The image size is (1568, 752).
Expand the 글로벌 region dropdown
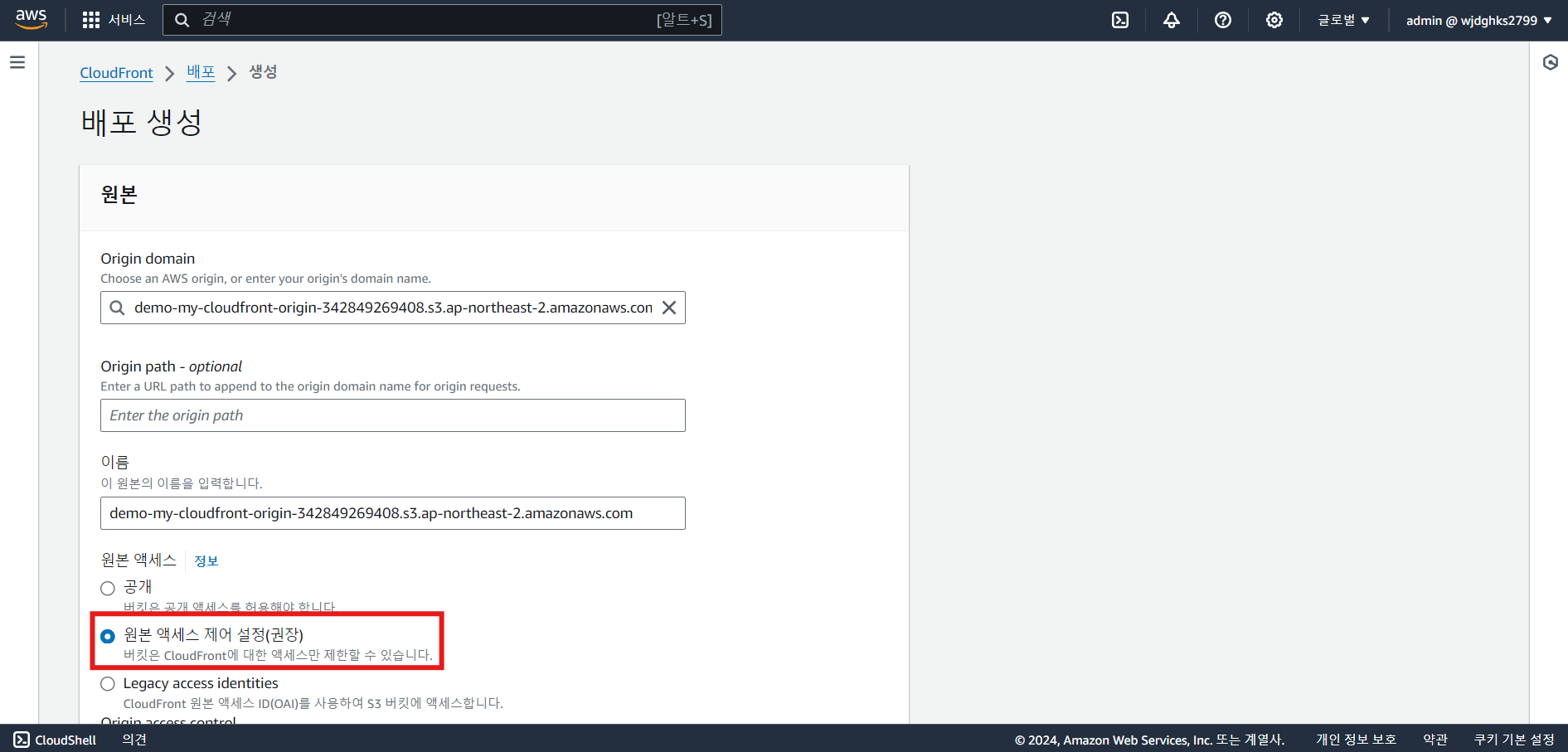click(x=1343, y=20)
